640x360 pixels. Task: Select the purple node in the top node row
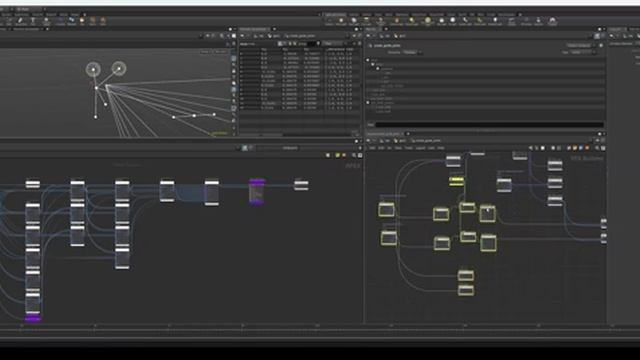pyautogui.click(x=257, y=191)
